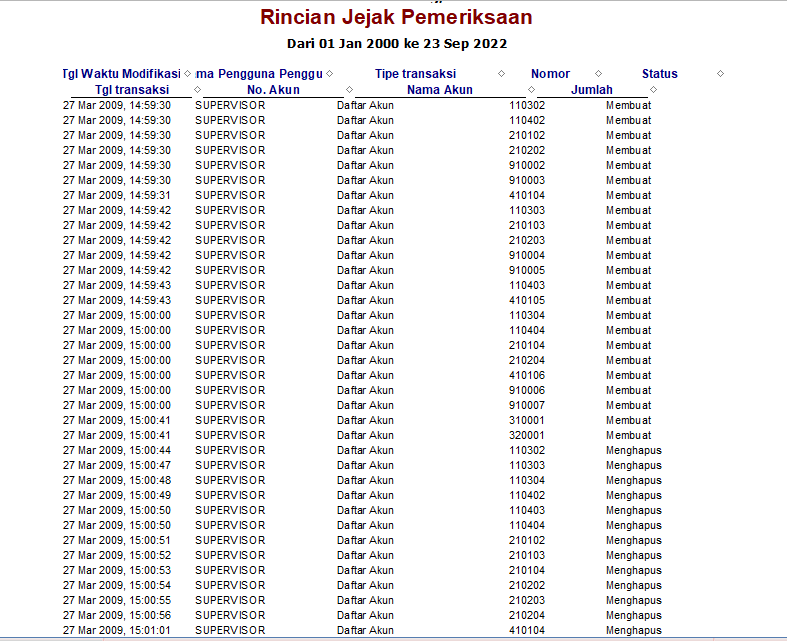Click the diamond marker after Tgl transaksi
The width and height of the screenshot is (787, 641).
click(x=197, y=90)
